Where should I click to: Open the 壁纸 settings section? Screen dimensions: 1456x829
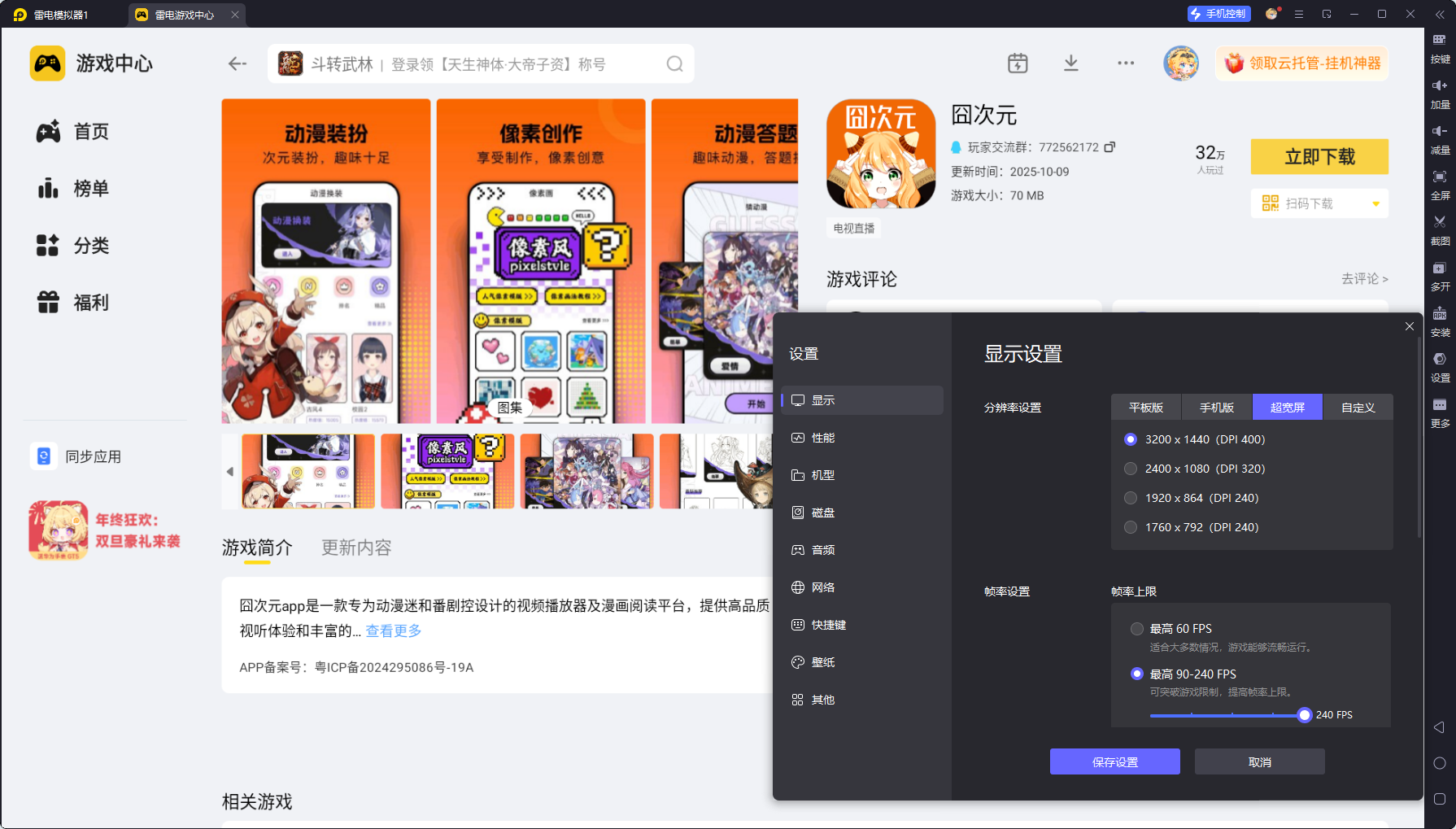pyautogui.click(x=862, y=662)
